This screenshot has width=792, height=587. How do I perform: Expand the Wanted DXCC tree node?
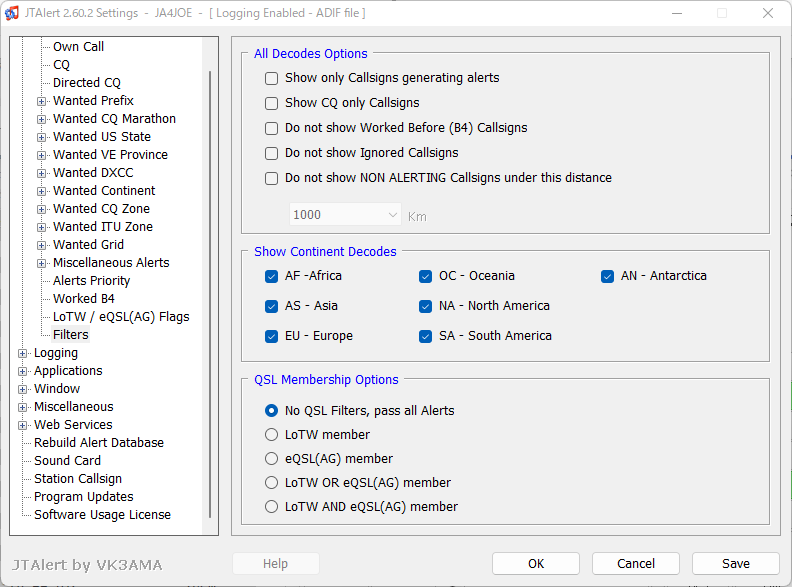[x=41, y=173]
